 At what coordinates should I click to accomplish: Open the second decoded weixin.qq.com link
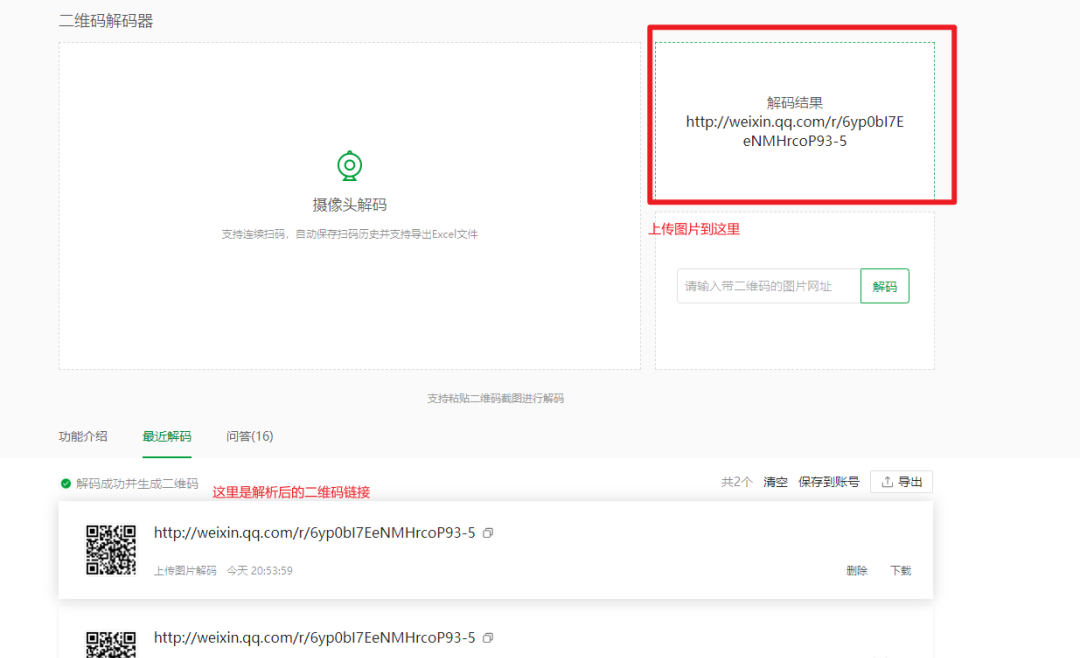314,637
